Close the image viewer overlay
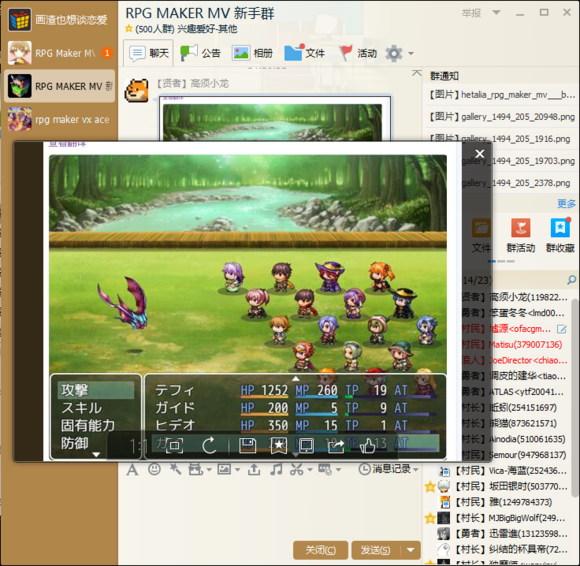This screenshot has height=566, width=580. point(479,154)
